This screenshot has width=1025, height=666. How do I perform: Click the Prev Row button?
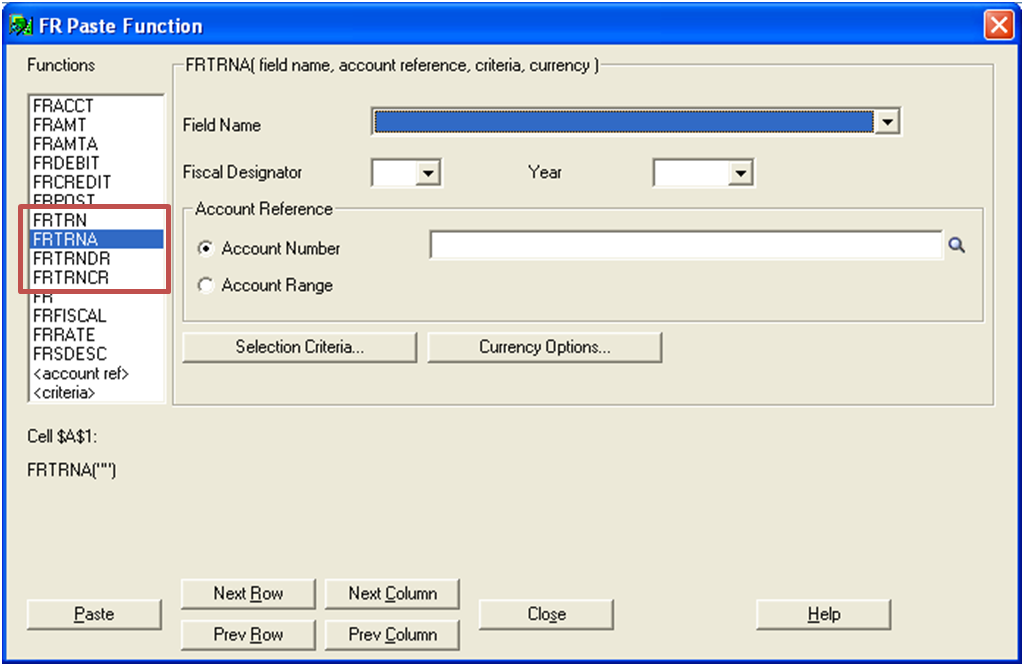point(248,635)
